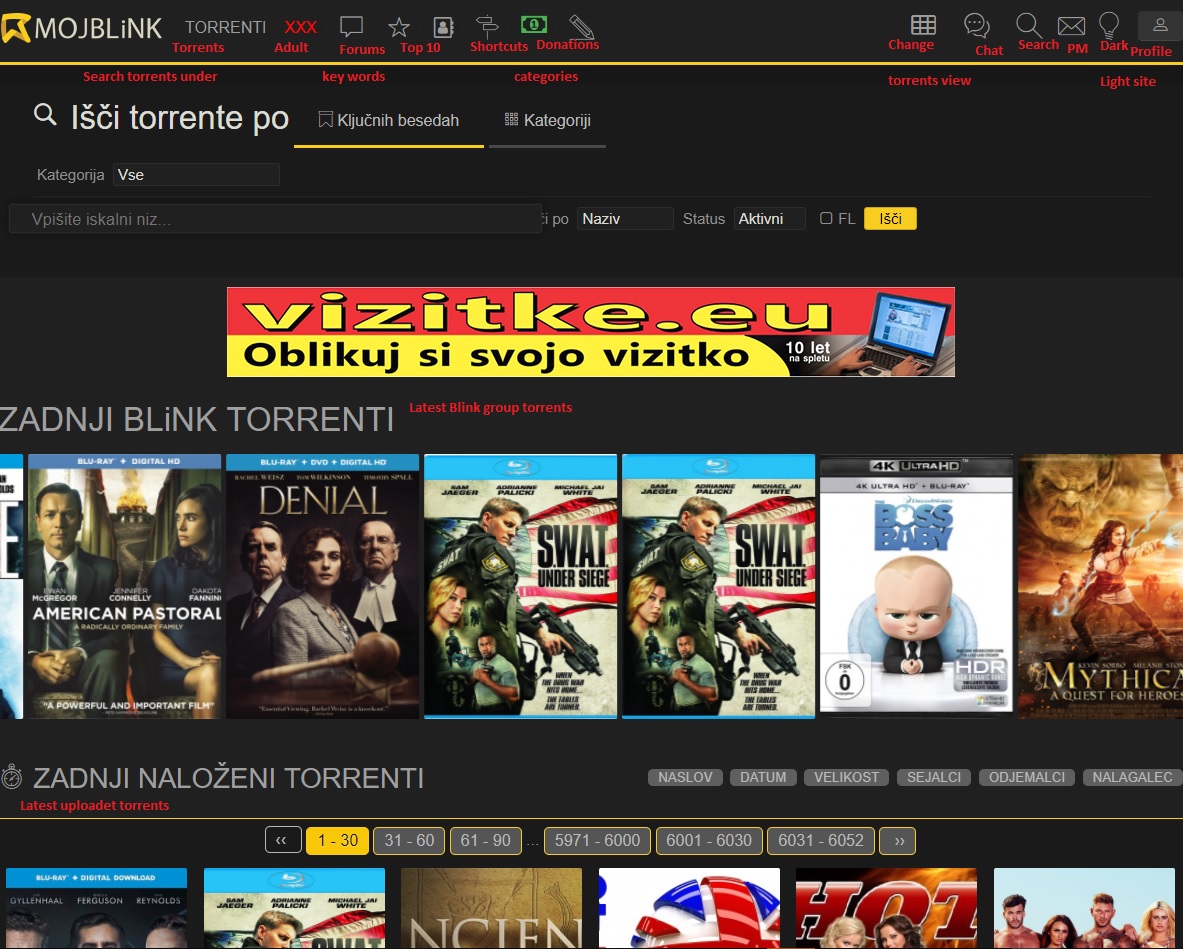
Task: Change torrents view with grid icon
Action: 923,25
